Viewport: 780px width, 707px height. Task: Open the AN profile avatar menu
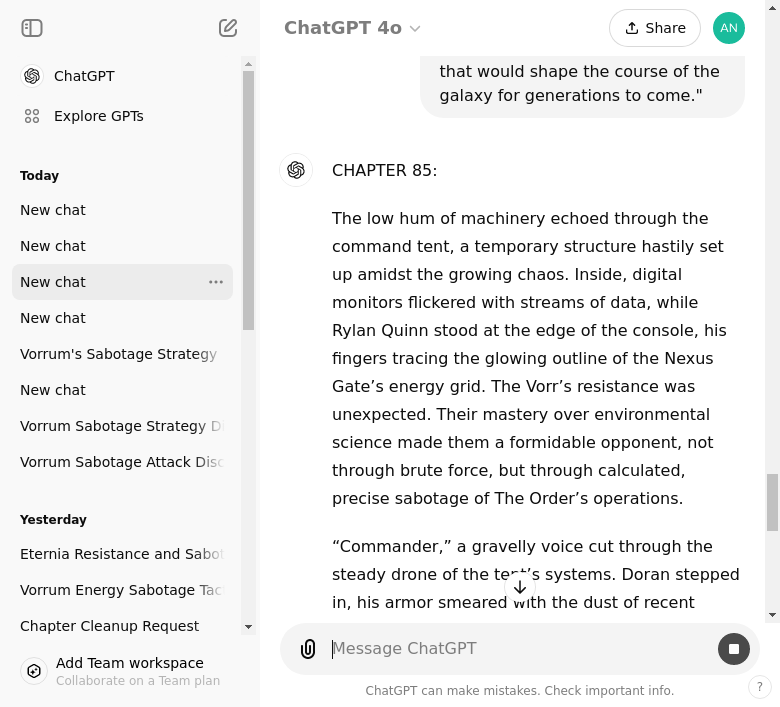point(728,28)
